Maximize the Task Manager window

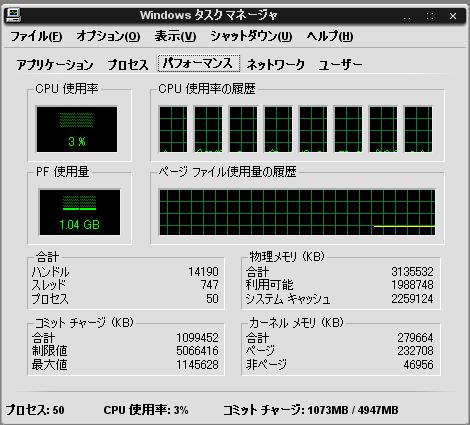click(430, 16)
